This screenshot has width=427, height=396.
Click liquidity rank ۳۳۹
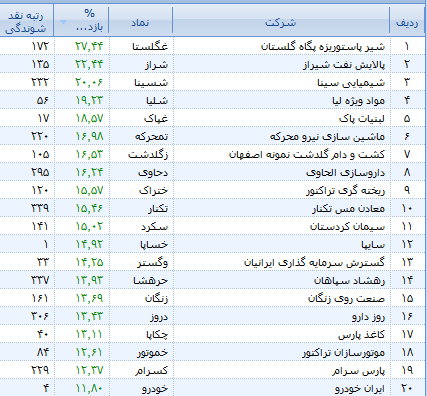(x=40, y=208)
